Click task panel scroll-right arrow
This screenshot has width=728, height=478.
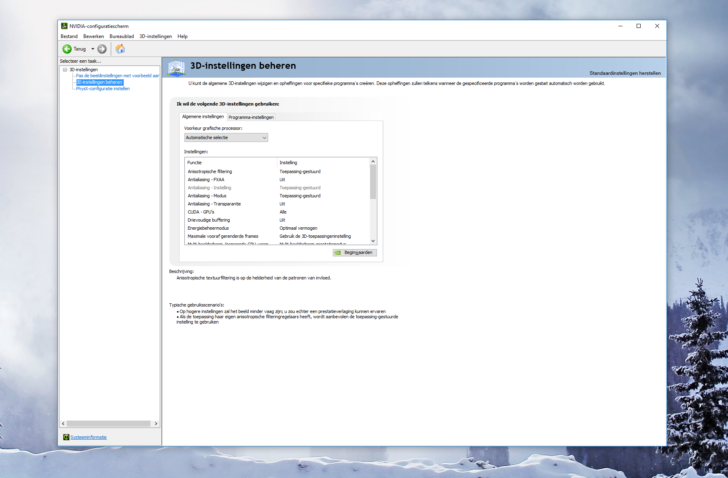(x=156, y=424)
